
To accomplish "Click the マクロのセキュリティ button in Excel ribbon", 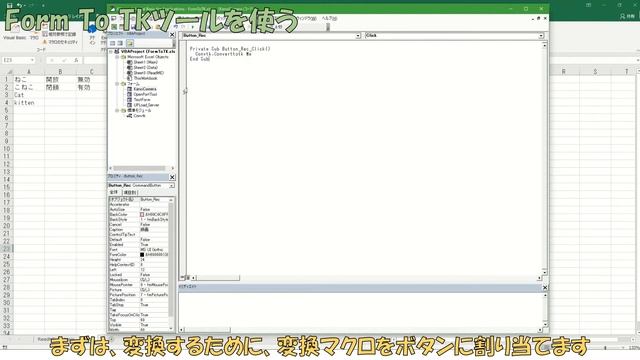I will pyautogui.click(x=60, y=42).
